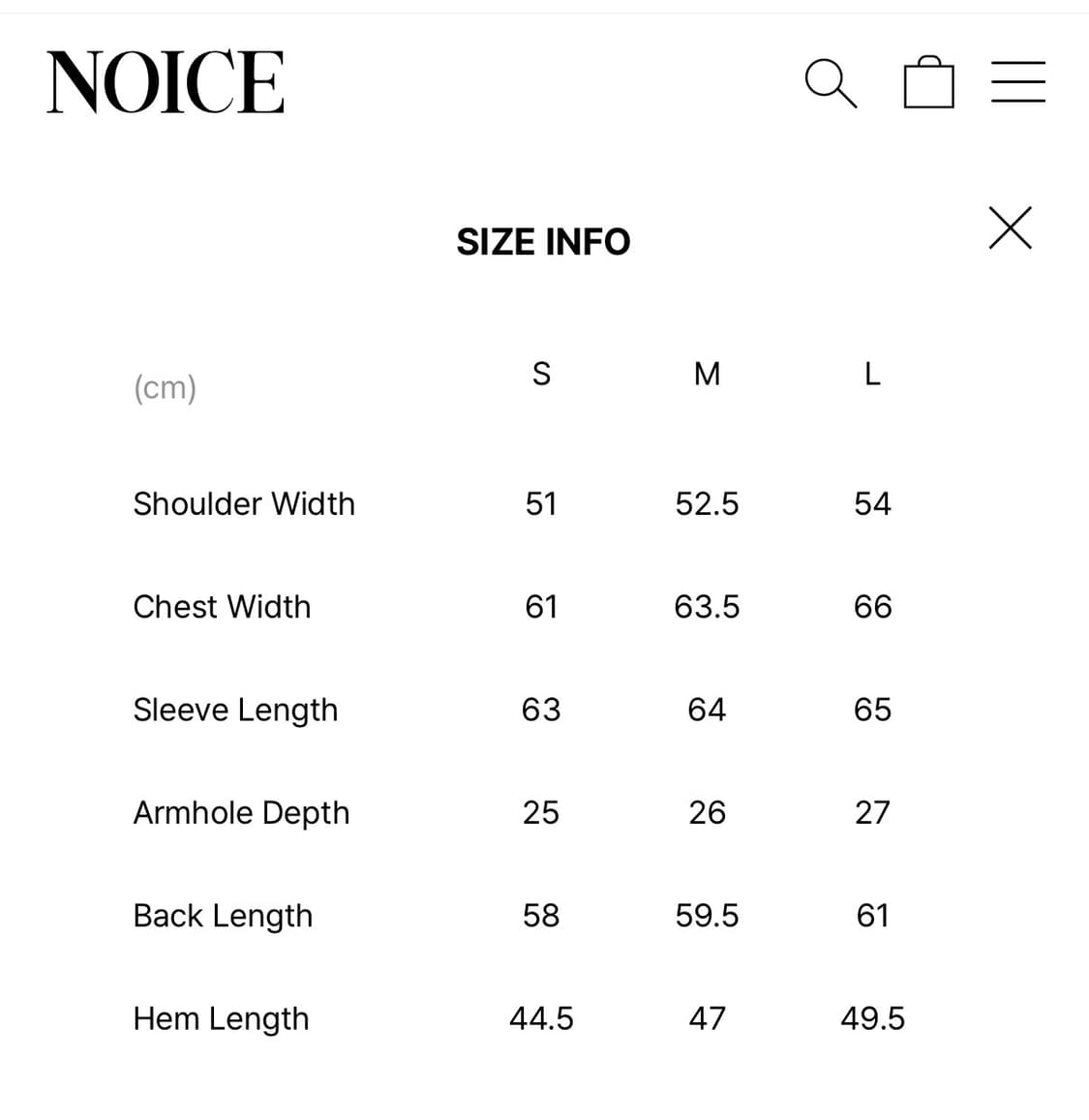
Task: Click the Armhole Depth row label
Action: point(241,813)
